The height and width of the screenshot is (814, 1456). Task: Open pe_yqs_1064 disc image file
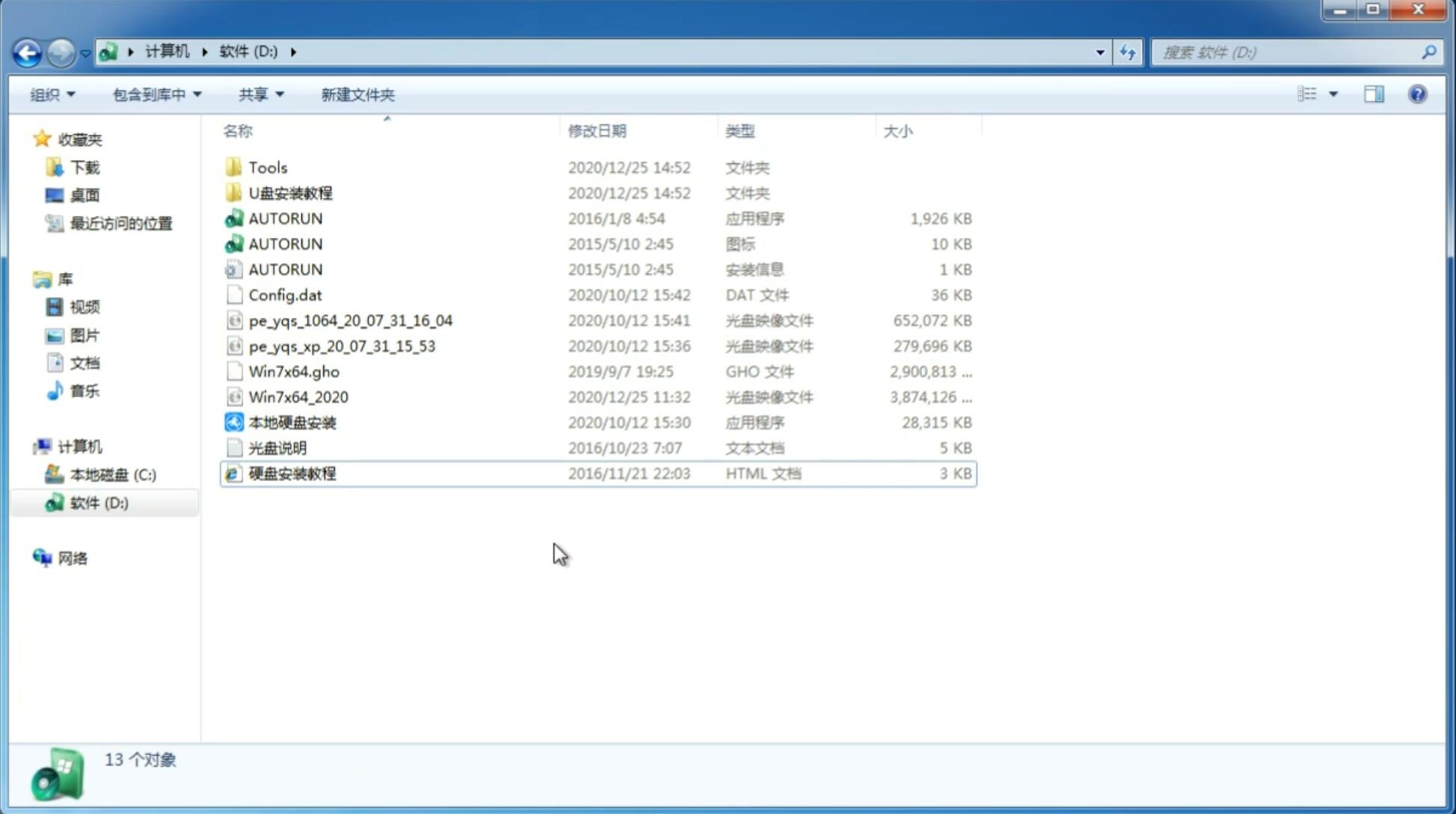pos(350,320)
